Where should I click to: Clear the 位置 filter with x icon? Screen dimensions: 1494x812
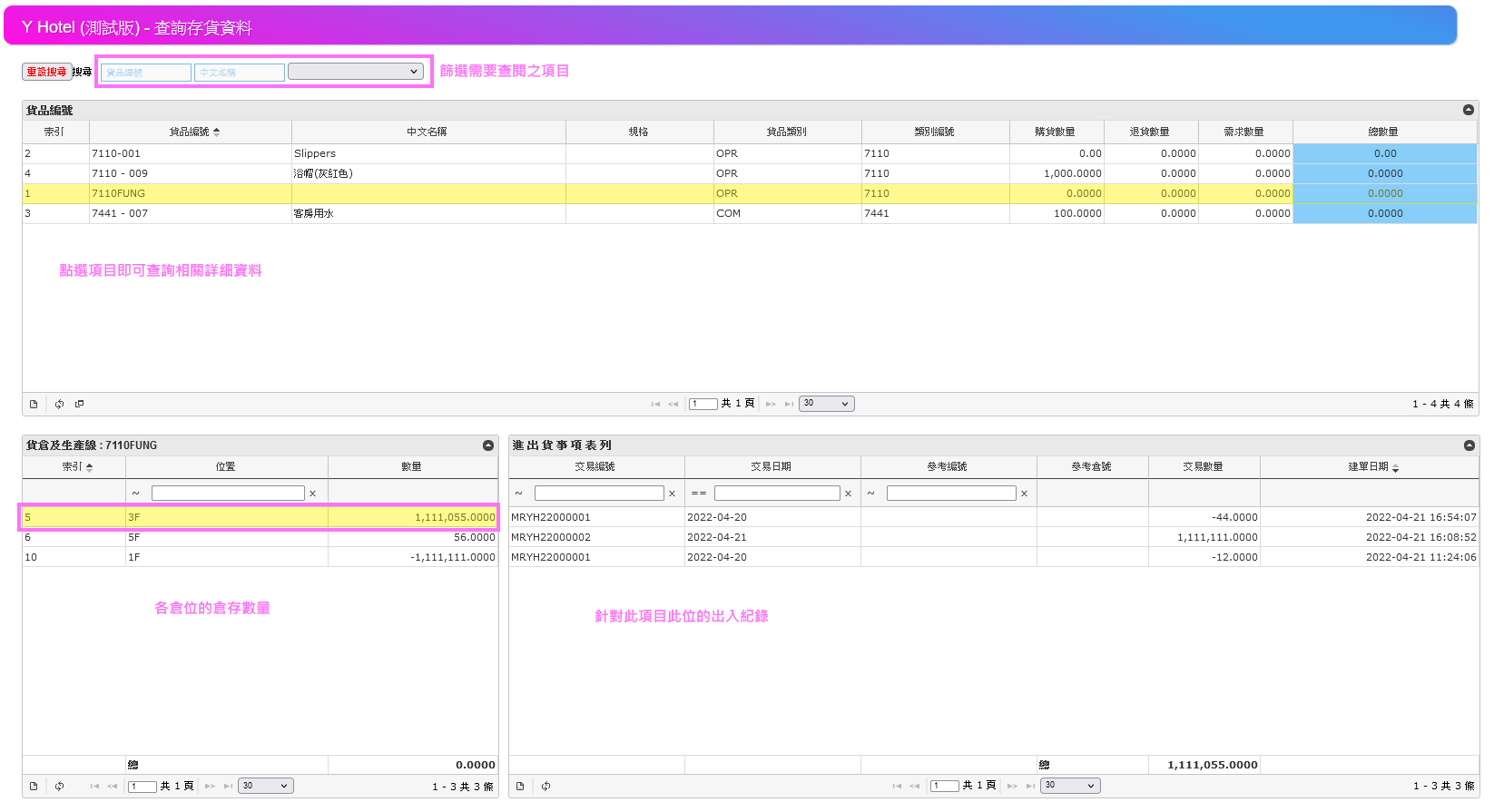click(312, 494)
